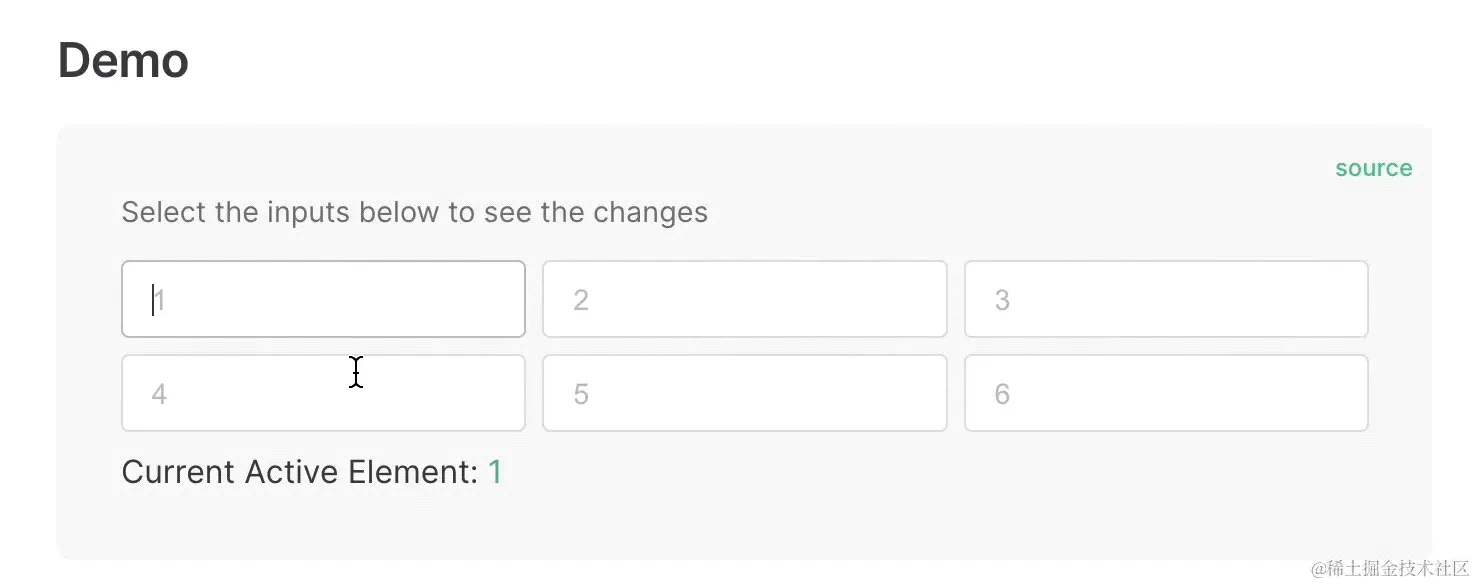Select the bottom row's last input field
The width and height of the screenshot is (1476, 584).
[x=1166, y=393]
